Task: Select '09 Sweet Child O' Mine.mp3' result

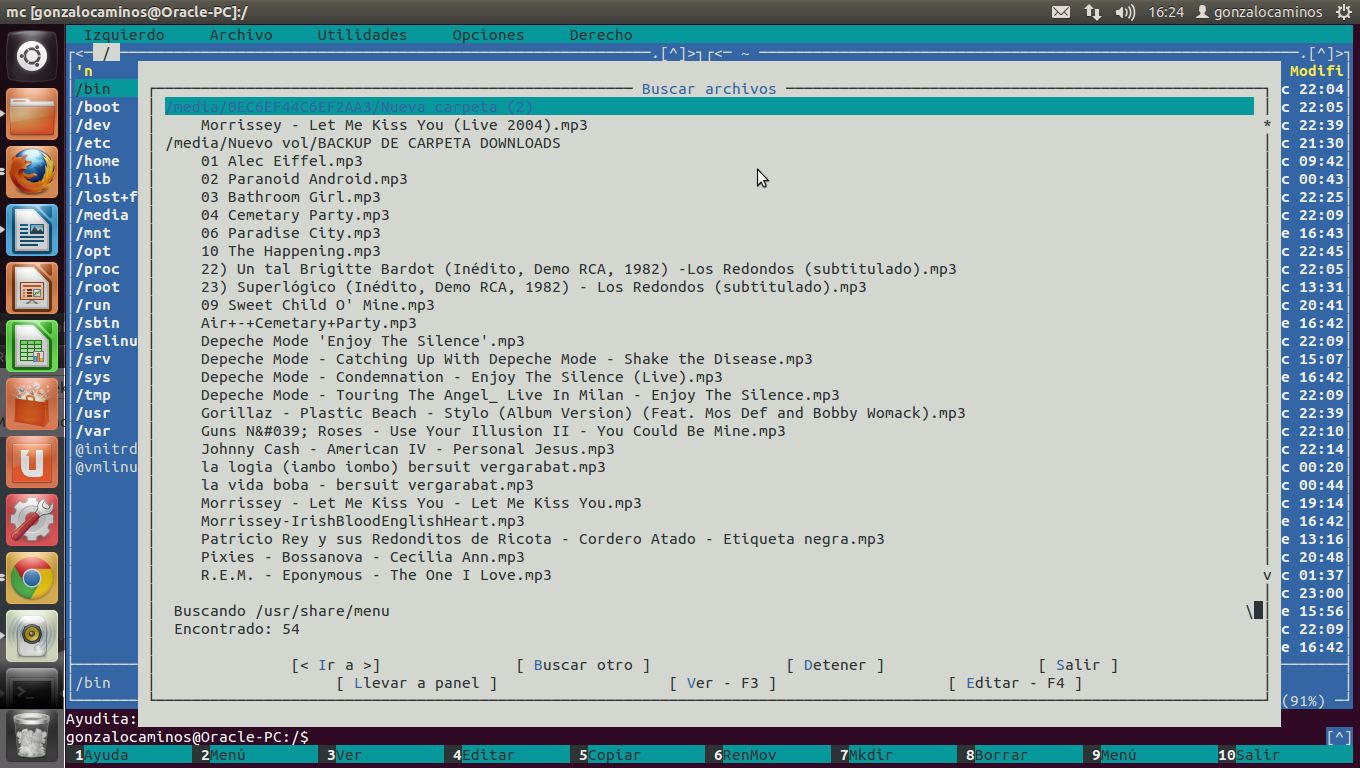Action: (317, 305)
